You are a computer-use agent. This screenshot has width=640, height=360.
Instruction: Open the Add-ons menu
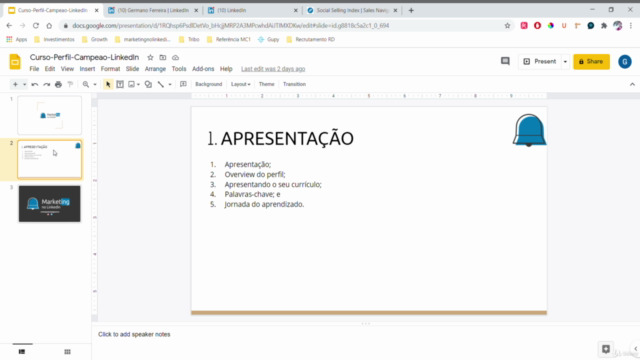pyautogui.click(x=203, y=69)
